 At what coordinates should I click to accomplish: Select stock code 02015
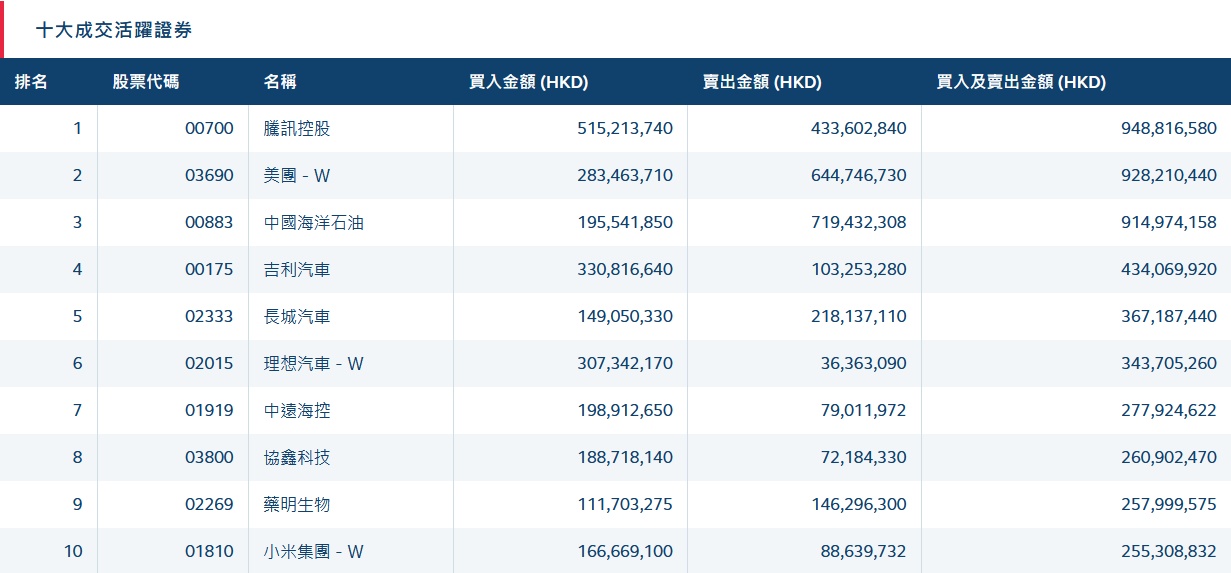[x=209, y=363]
